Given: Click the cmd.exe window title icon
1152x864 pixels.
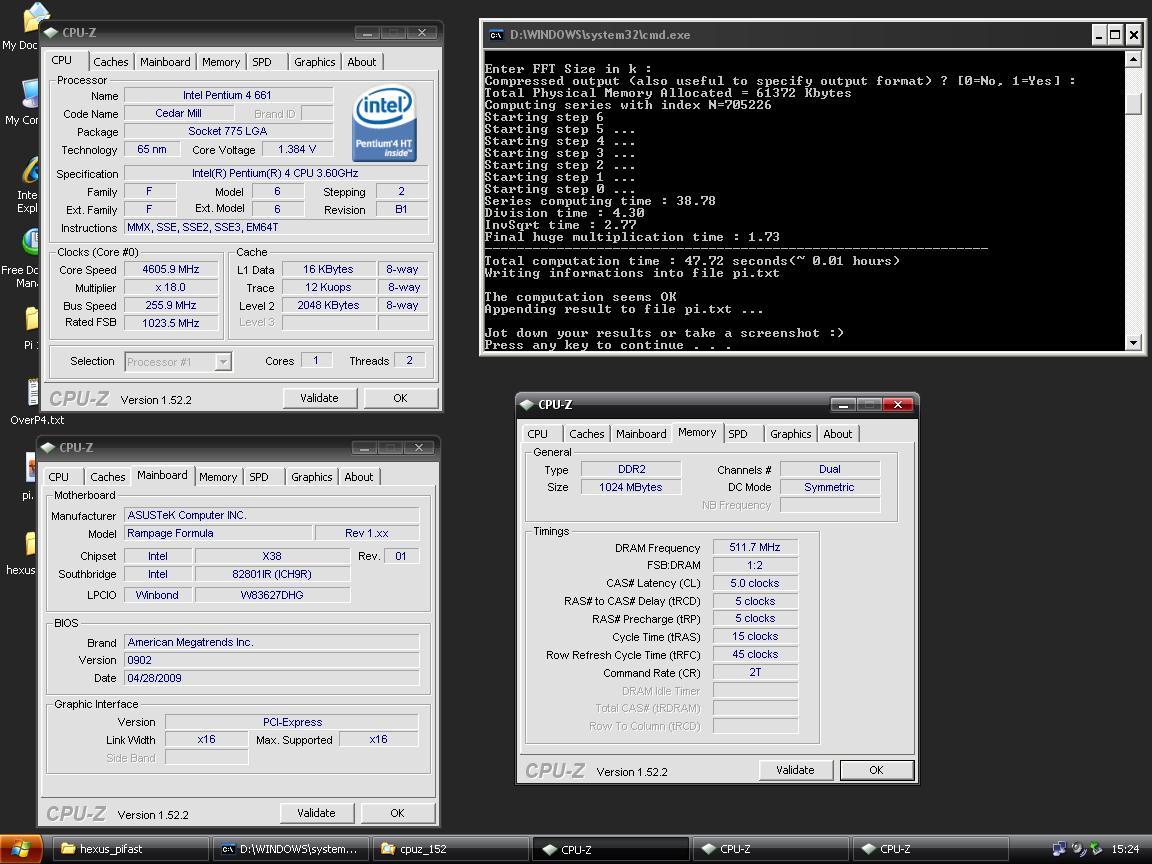Looking at the screenshot, I should coord(497,35).
